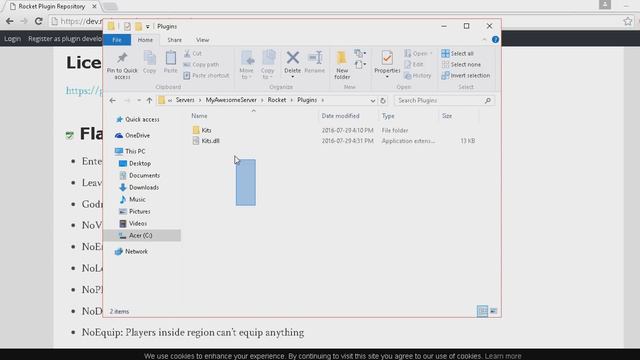
Task: Select This PC in navigation pane
Action: (130, 151)
